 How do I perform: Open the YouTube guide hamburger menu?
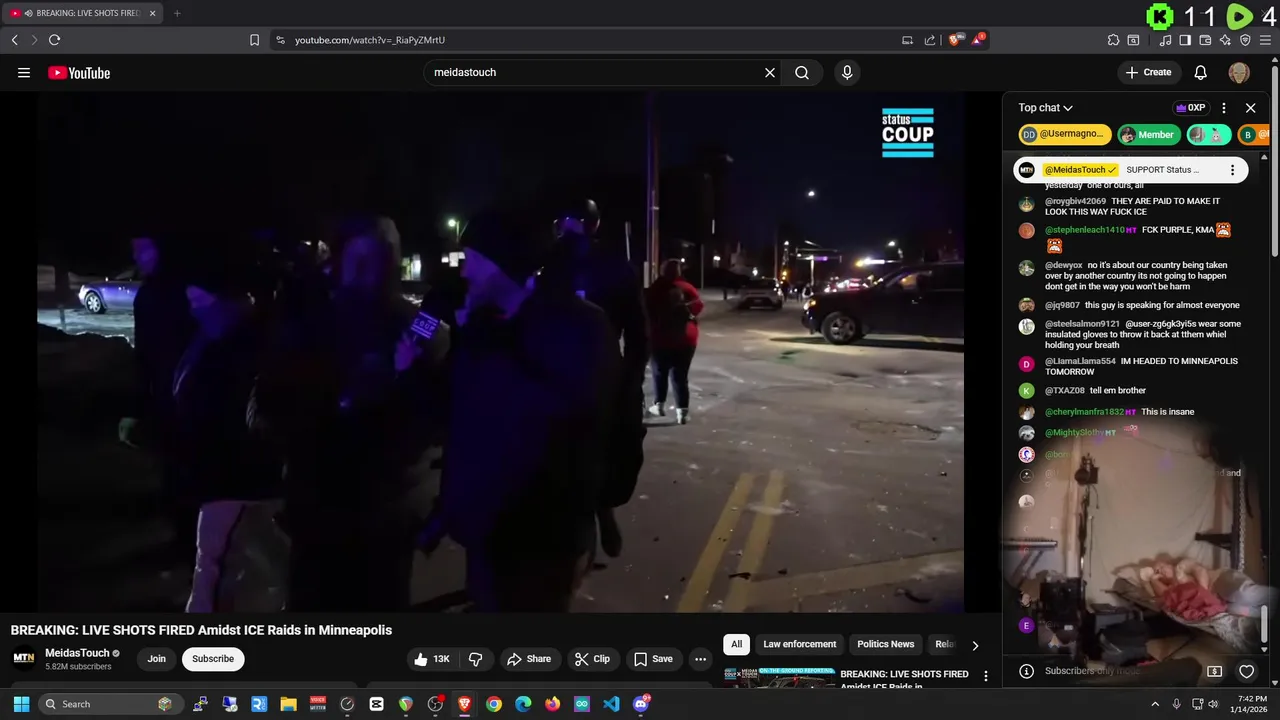pyautogui.click(x=24, y=72)
